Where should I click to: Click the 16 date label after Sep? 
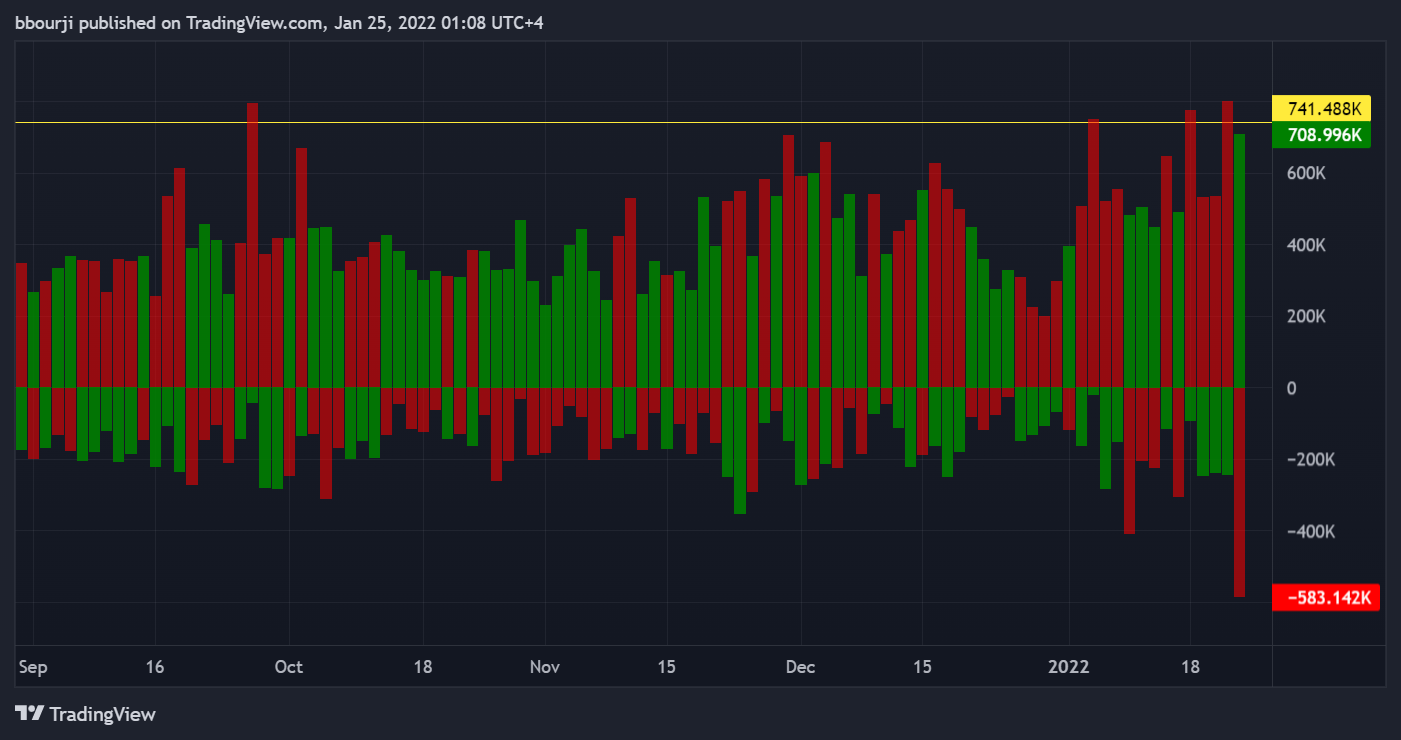coord(154,667)
